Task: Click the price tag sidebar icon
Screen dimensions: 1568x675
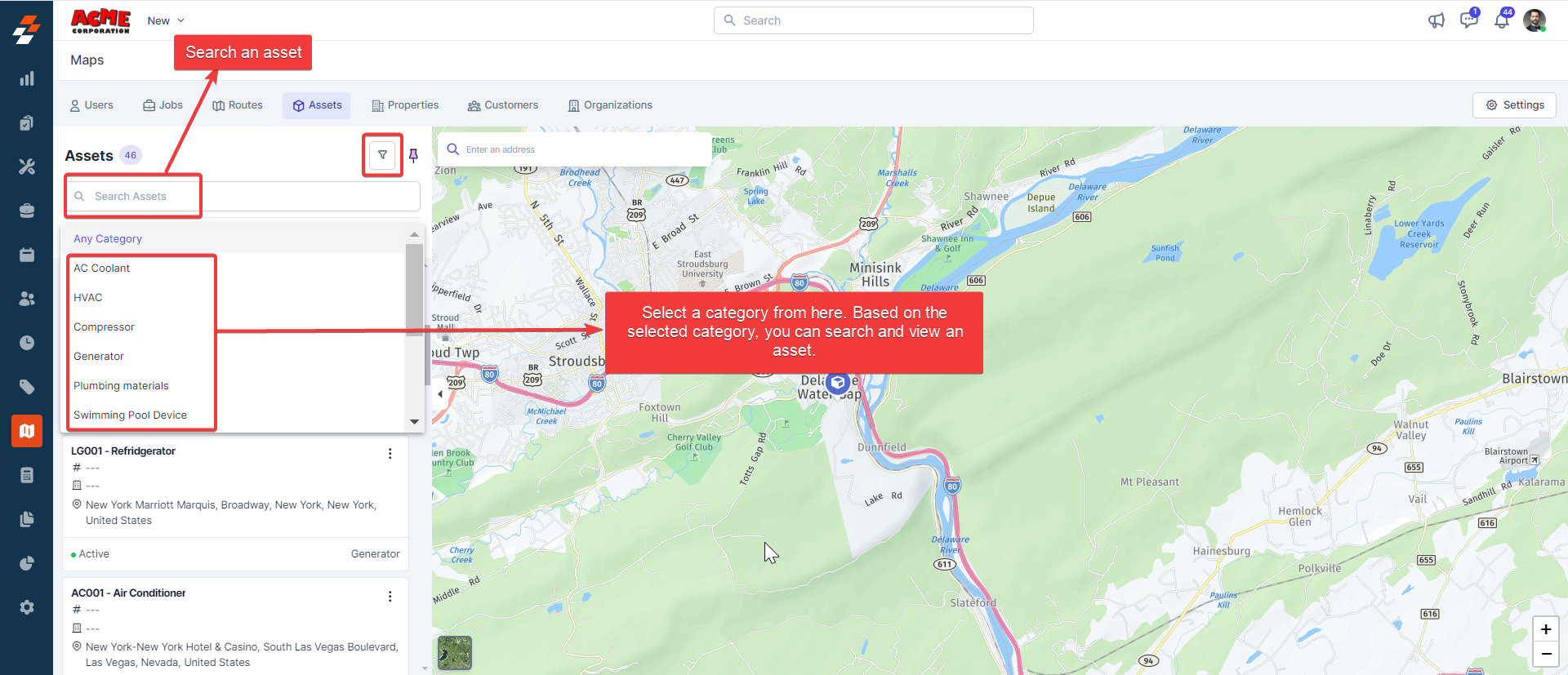Action: tap(27, 387)
